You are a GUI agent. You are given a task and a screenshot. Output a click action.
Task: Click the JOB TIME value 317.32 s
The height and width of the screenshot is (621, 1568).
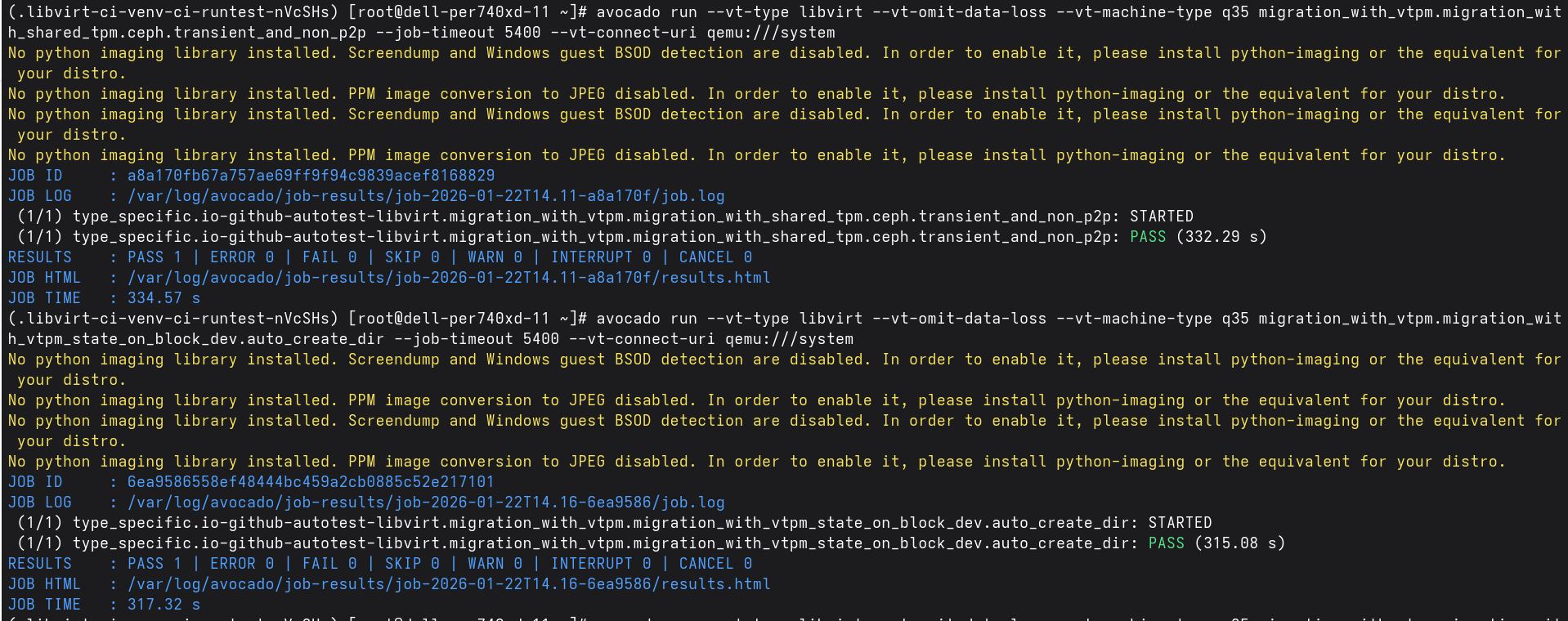pyautogui.click(x=164, y=605)
